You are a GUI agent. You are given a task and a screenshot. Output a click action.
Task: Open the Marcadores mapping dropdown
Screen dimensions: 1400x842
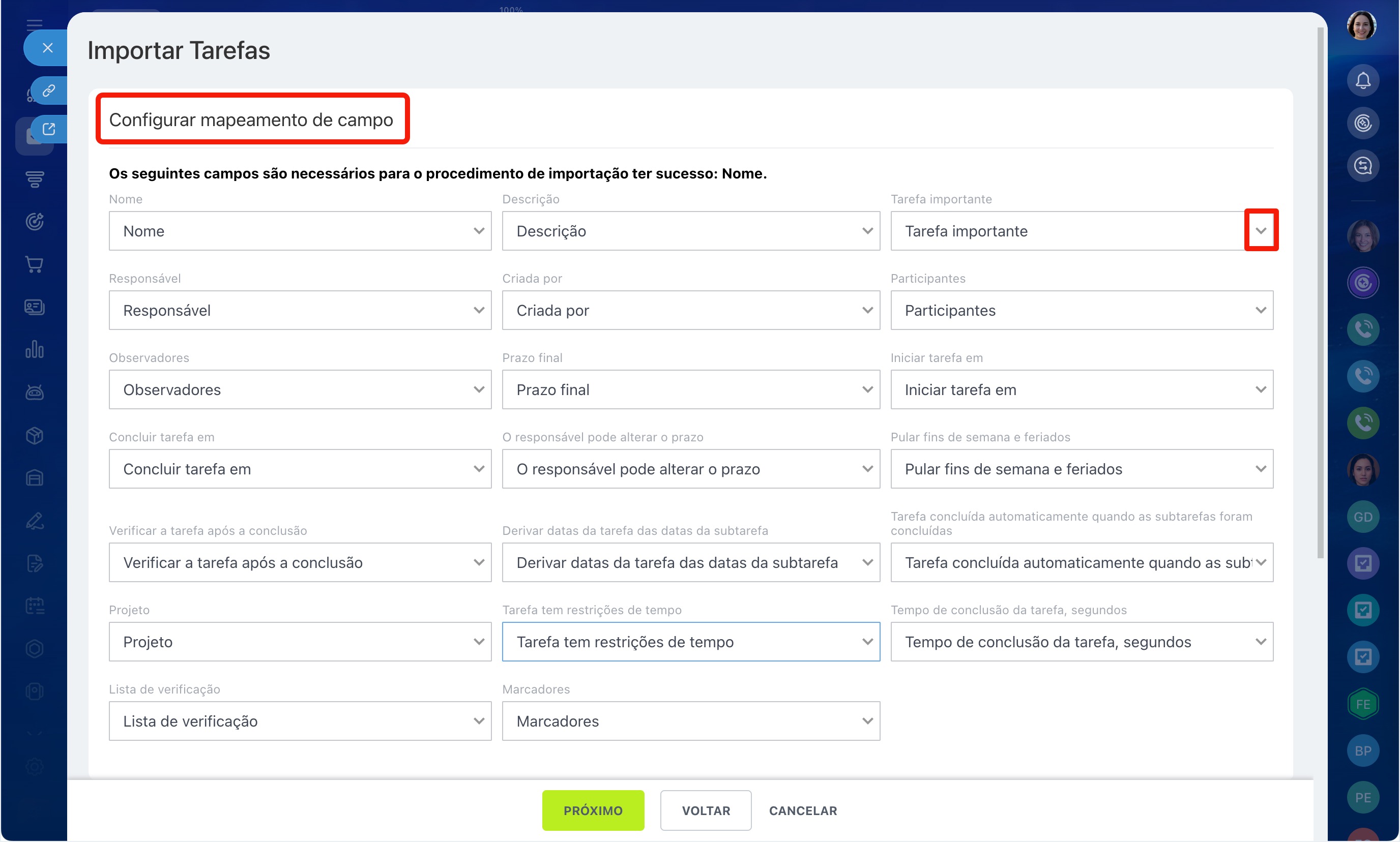690,720
